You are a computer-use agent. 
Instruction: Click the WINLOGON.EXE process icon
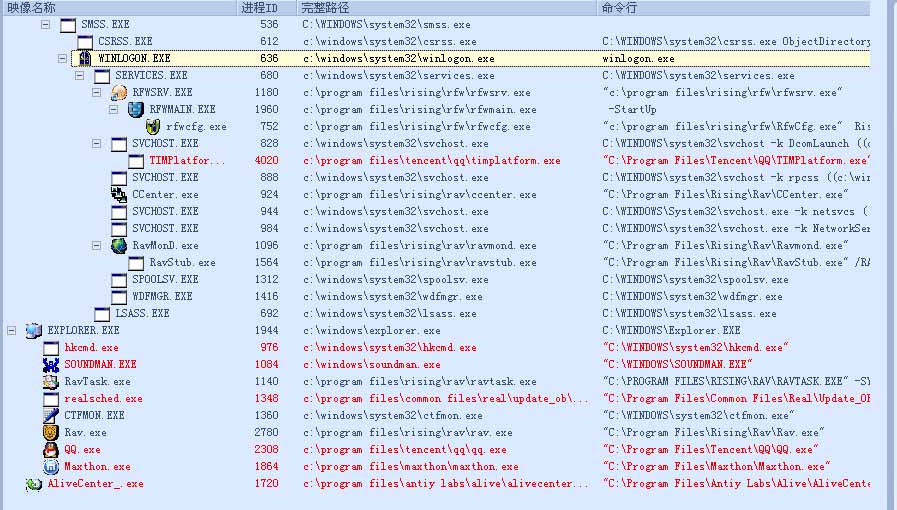[x=85, y=58]
